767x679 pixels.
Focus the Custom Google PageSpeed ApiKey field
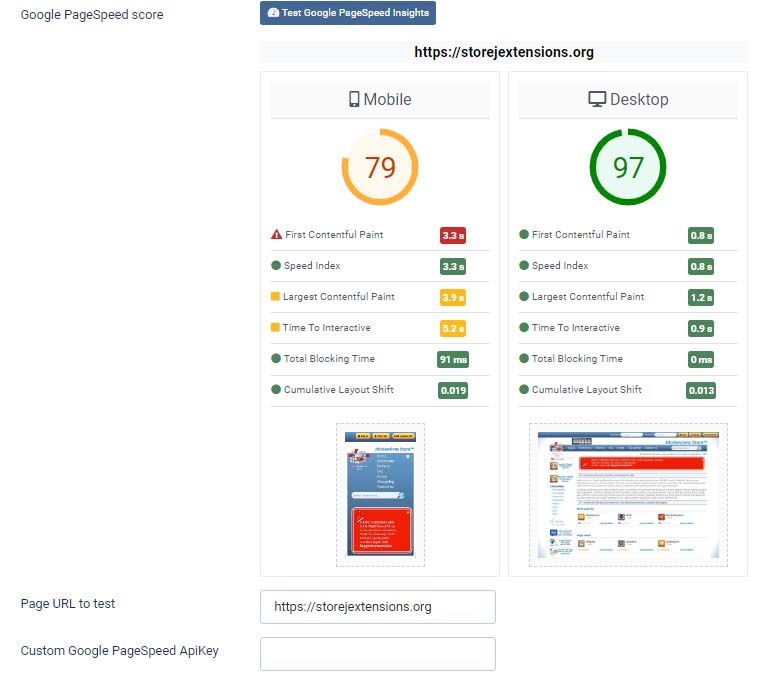pos(378,654)
